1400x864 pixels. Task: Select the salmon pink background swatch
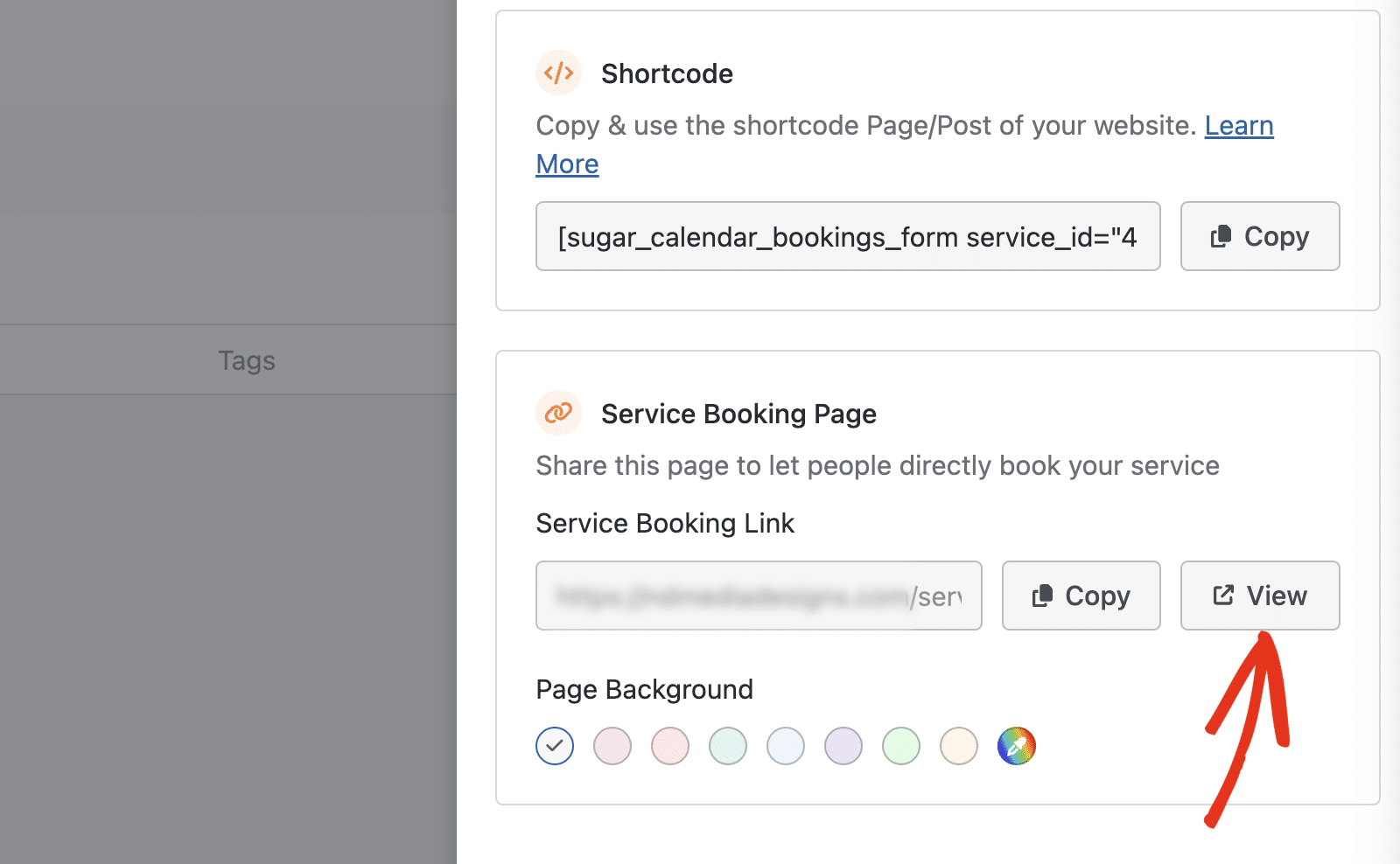(670, 746)
